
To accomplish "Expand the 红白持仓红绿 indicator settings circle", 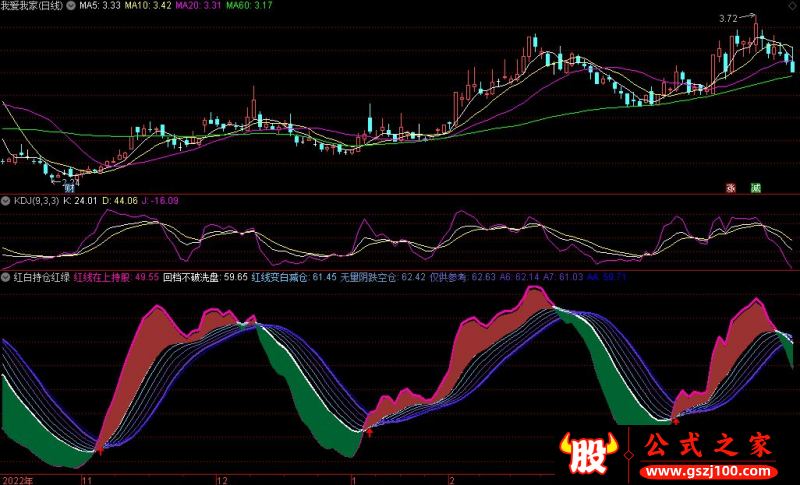I will tap(6, 276).
